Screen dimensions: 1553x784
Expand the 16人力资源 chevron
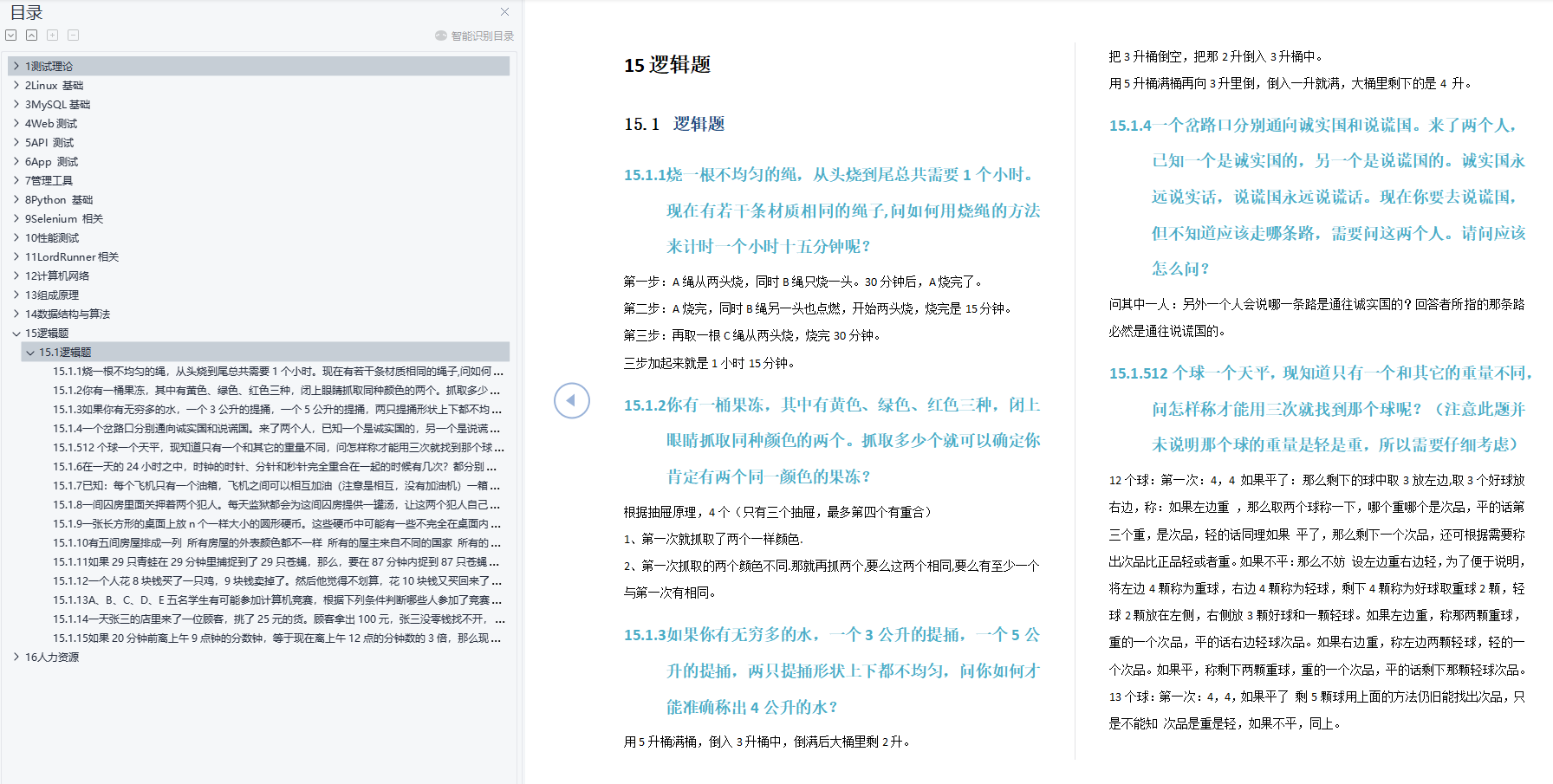pyautogui.click(x=16, y=657)
